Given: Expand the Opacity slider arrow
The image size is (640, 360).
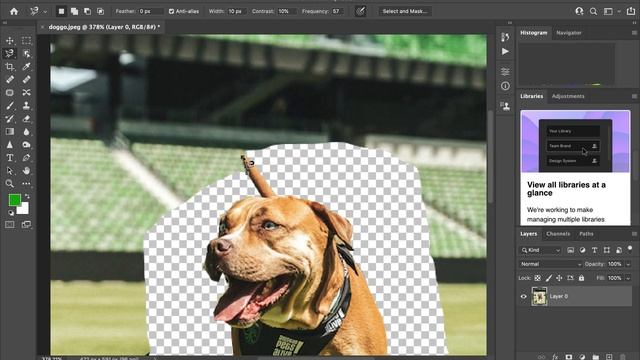Looking at the screenshot, I should (629, 264).
